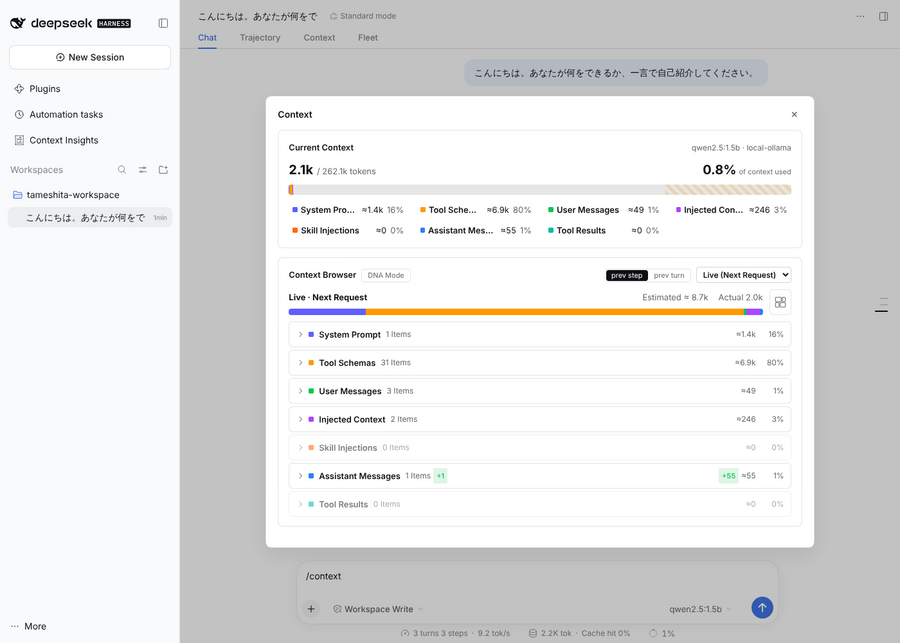The height and width of the screenshot is (643, 900).
Task: Click the System Pro... legend entry
Action: 348,210
